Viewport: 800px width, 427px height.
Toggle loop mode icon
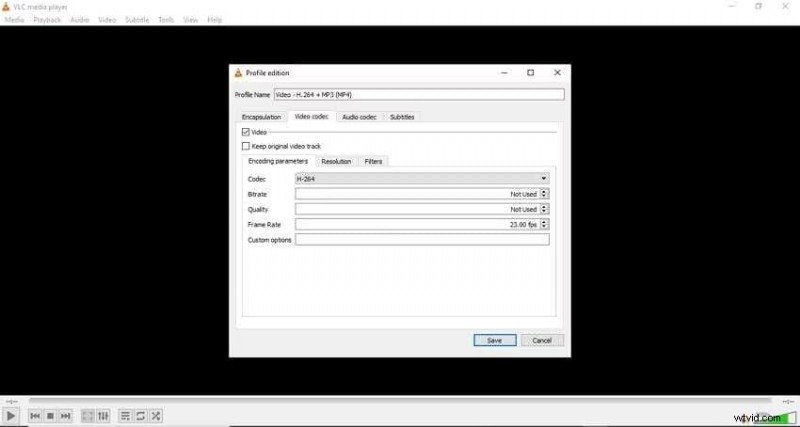(141, 415)
